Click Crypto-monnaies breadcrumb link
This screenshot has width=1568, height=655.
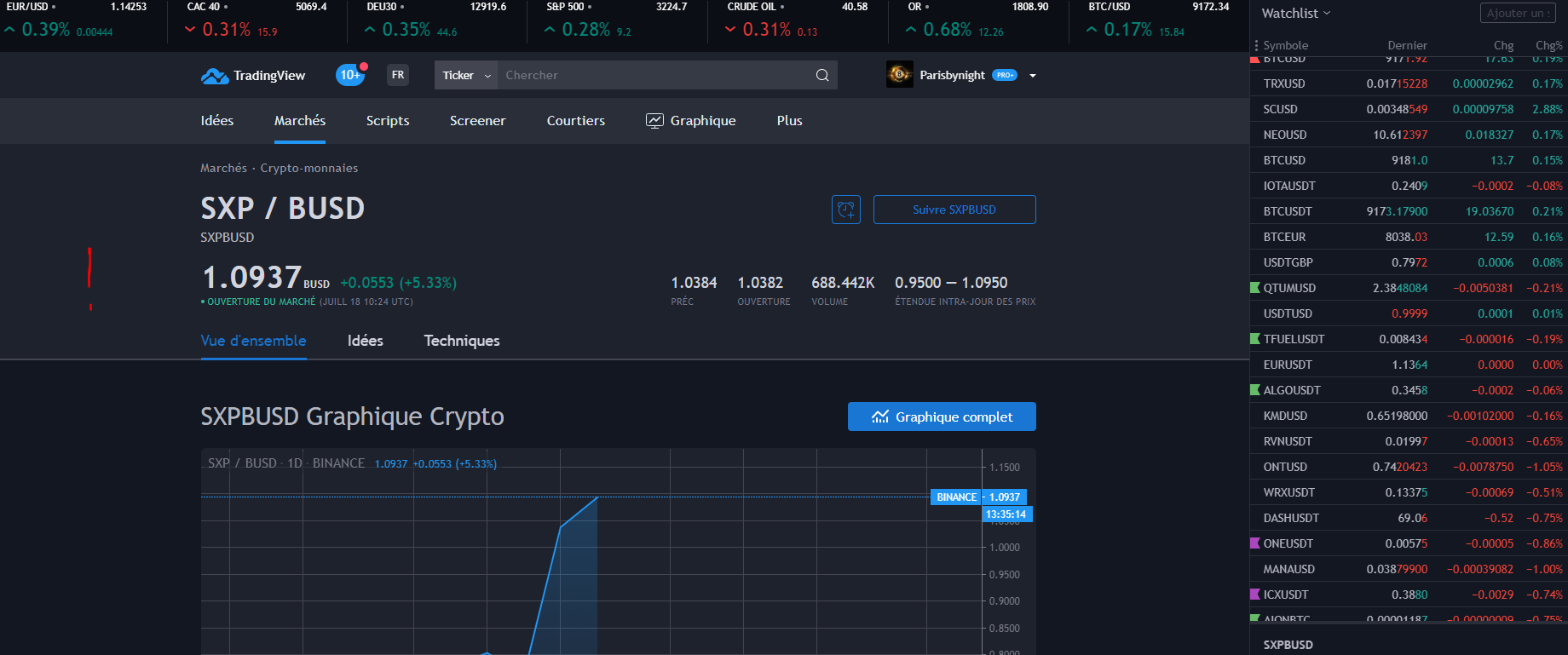pyautogui.click(x=309, y=169)
